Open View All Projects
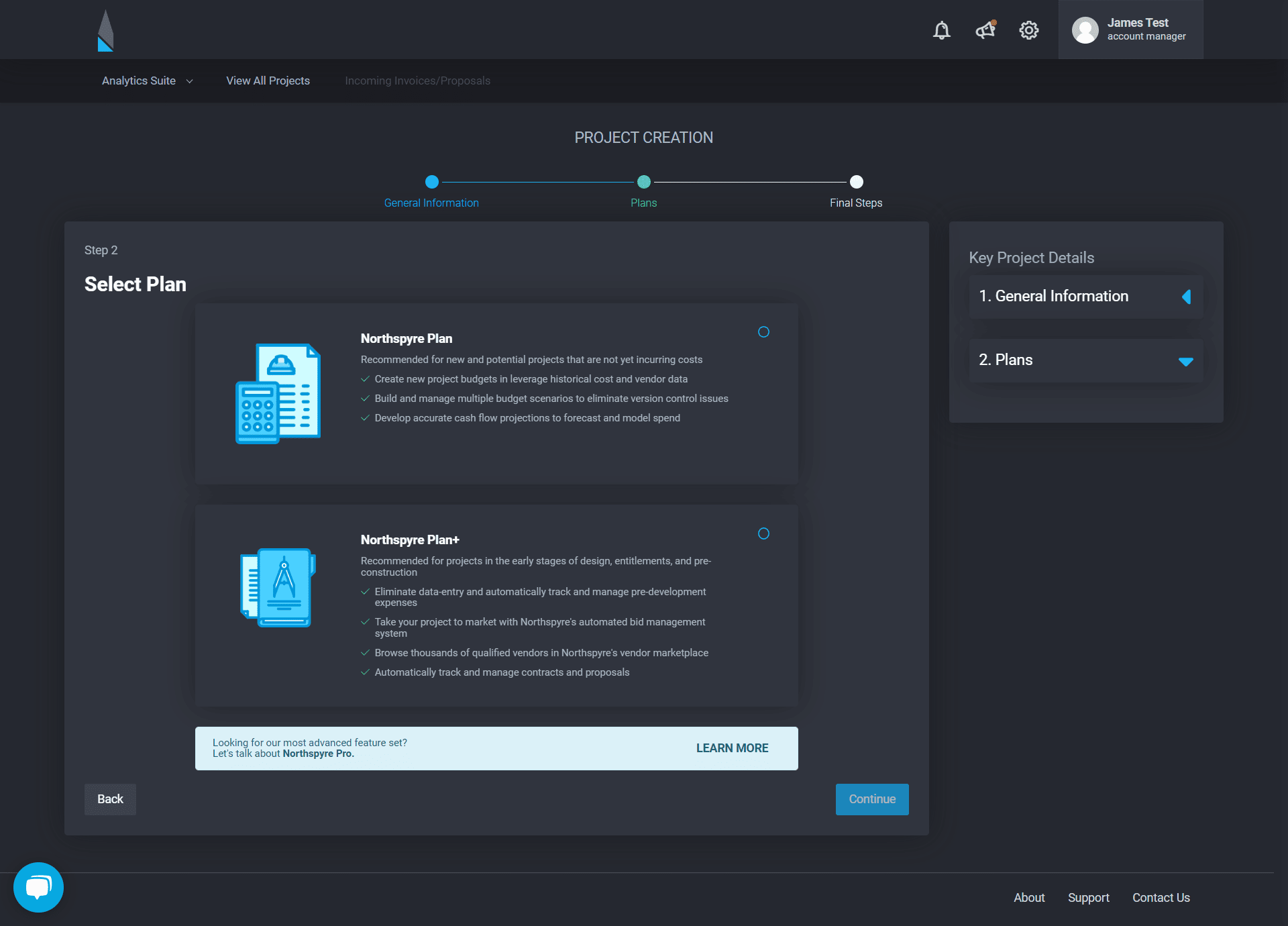Image resolution: width=1288 pixels, height=926 pixels. click(268, 81)
